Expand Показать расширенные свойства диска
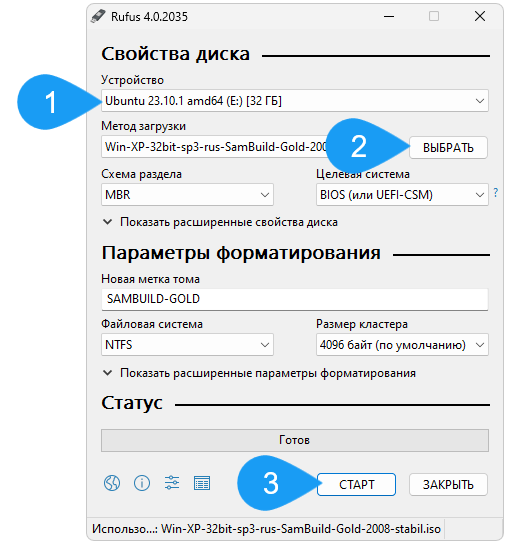Image resolution: width=506 pixels, height=544 pixels. click(220, 222)
